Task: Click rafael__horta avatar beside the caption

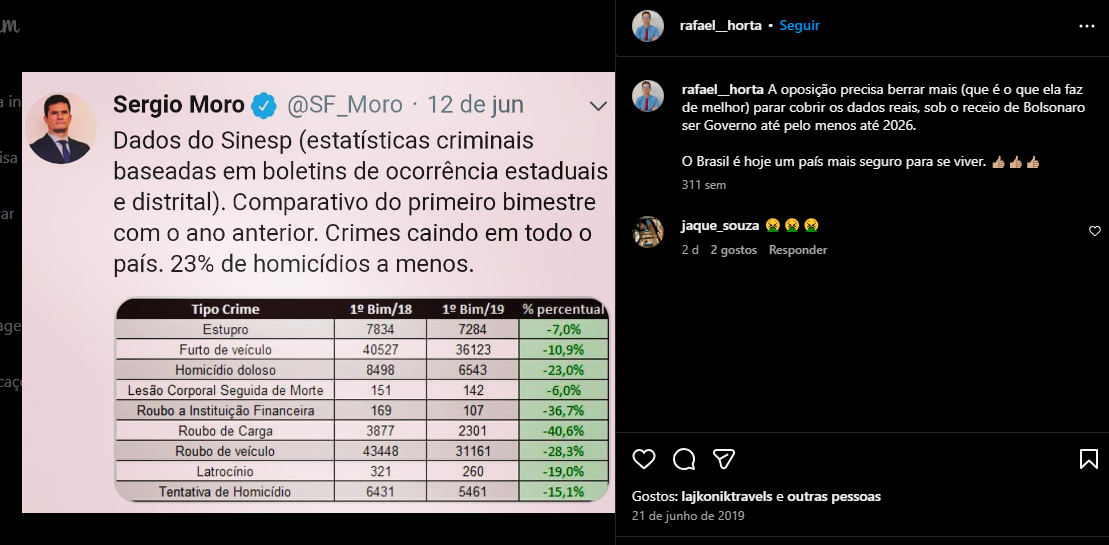Action: [648, 96]
